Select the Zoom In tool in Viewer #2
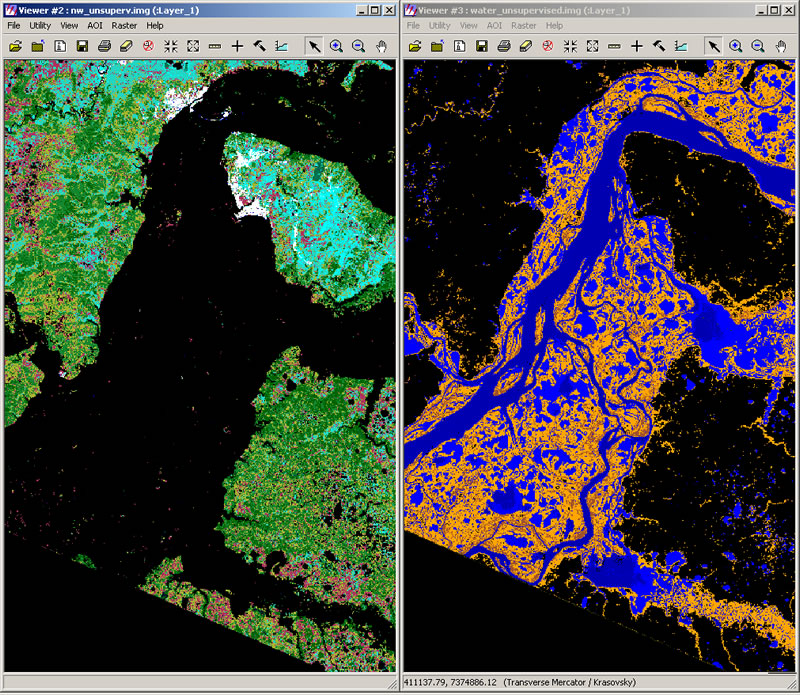 336,46
